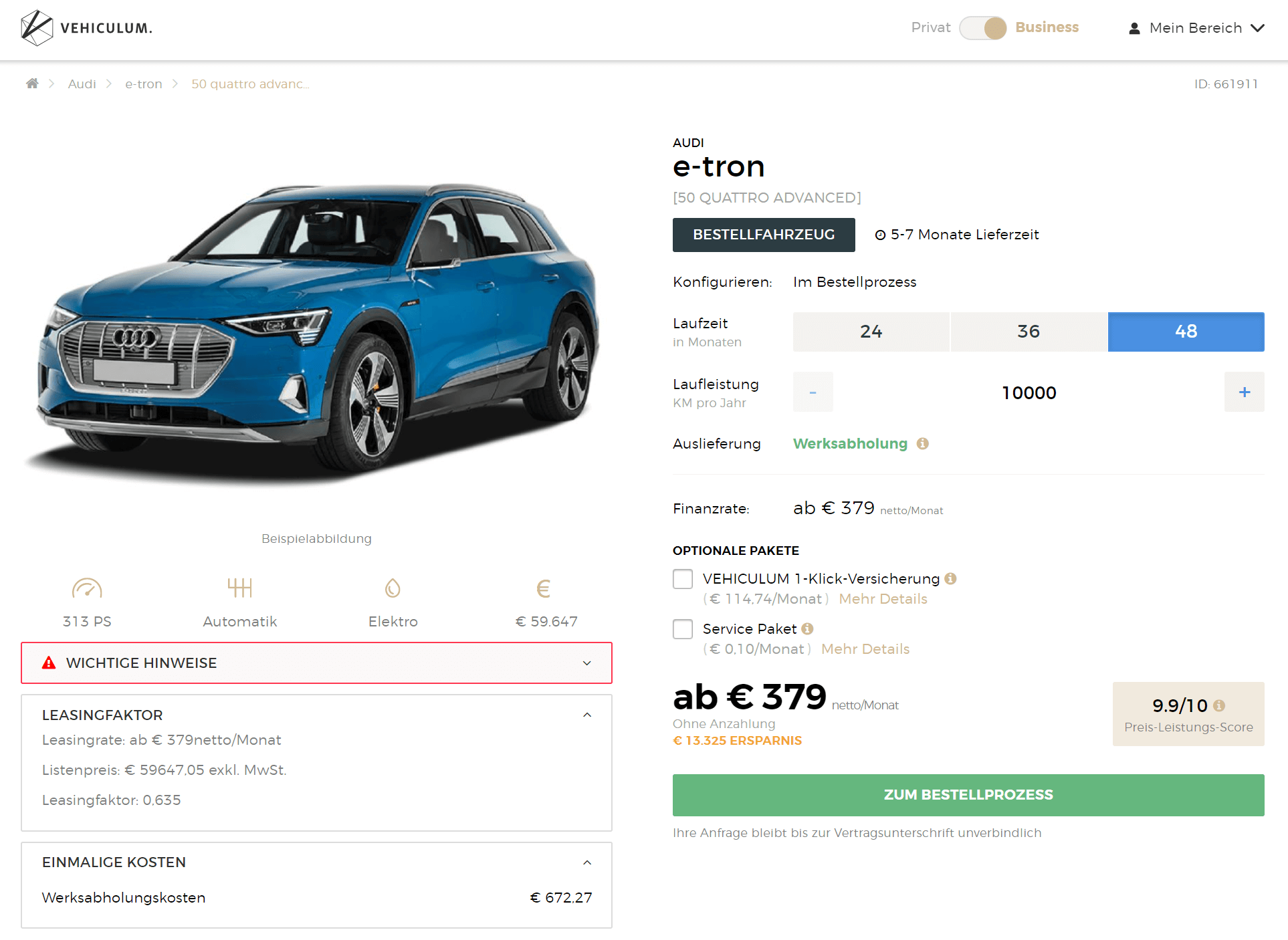Viewport: 1288px width, 940px height.
Task: Select the 24 months term
Action: tap(871, 332)
